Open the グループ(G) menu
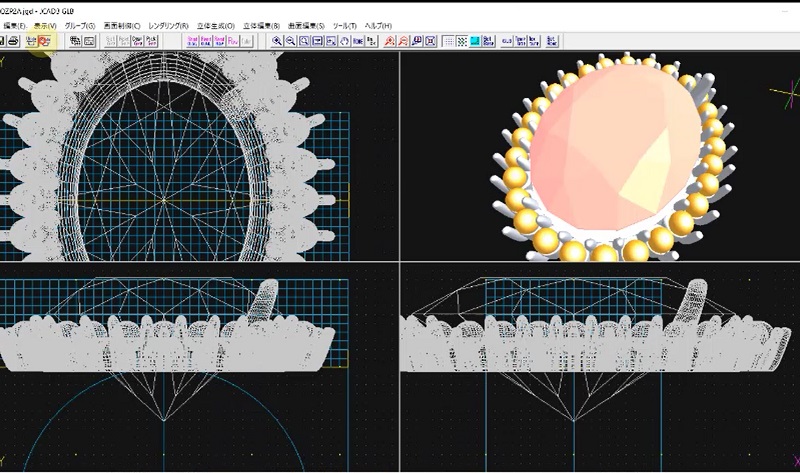This screenshot has height=473, width=800. [79, 24]
